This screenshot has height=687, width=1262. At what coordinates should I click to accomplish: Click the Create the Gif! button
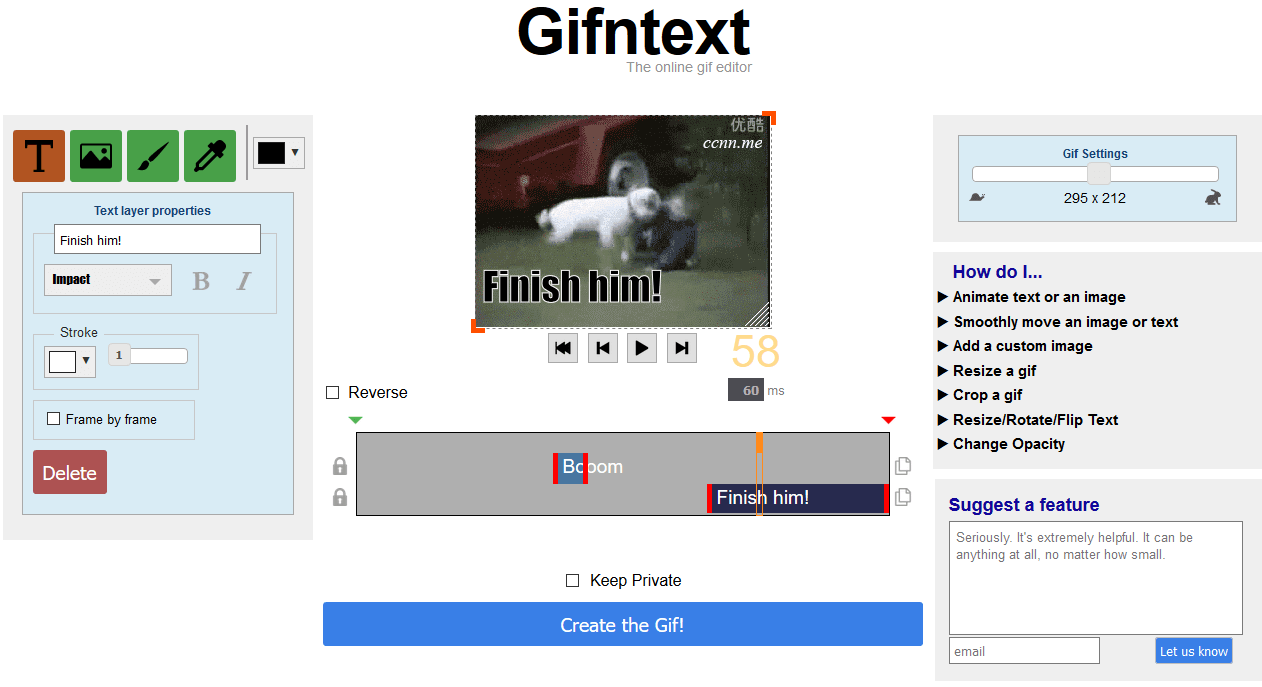tap(622, 625)
